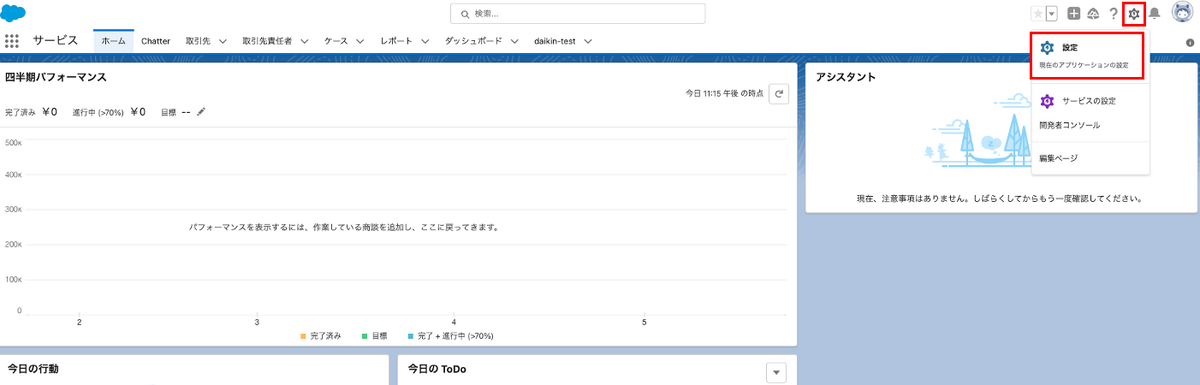Toggle the 完了済み legend item
Screen dimensions: 1200x385
pyautogui.click(x=320, y=335)
